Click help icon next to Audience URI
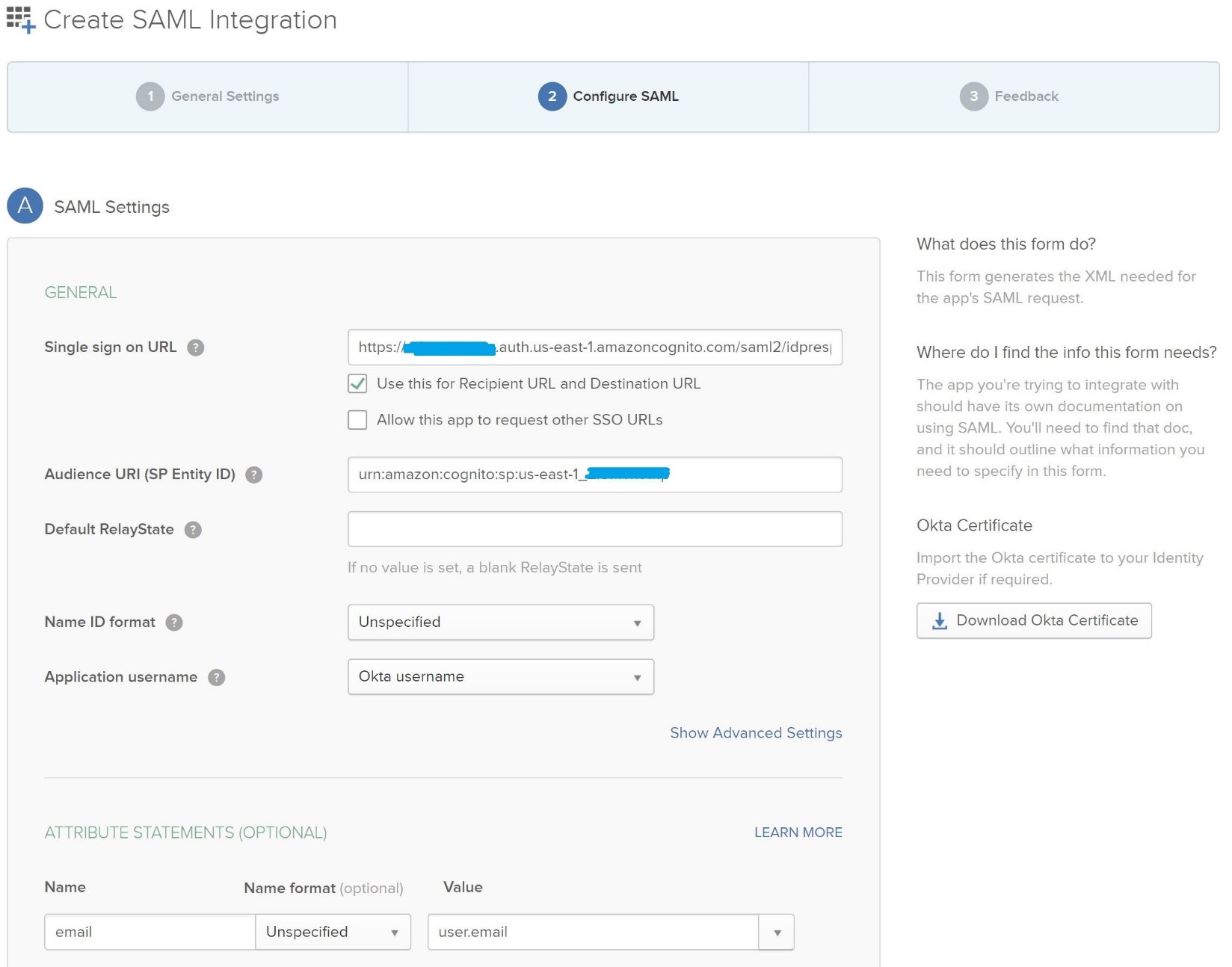This screenshot has width=1232, height=967. point(254,475)
